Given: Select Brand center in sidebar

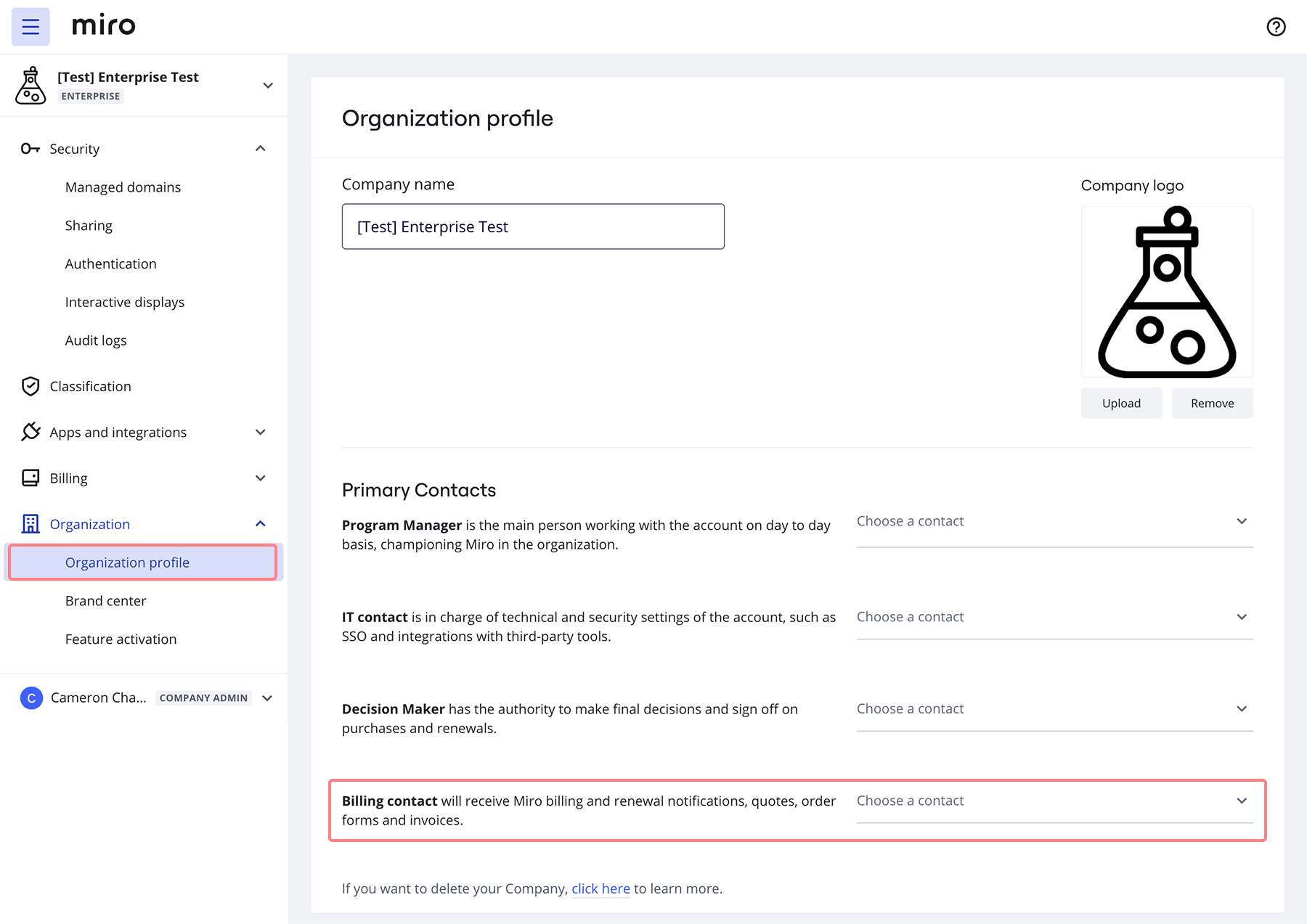Looking at the screenshot, I should [x=105, y=601].
